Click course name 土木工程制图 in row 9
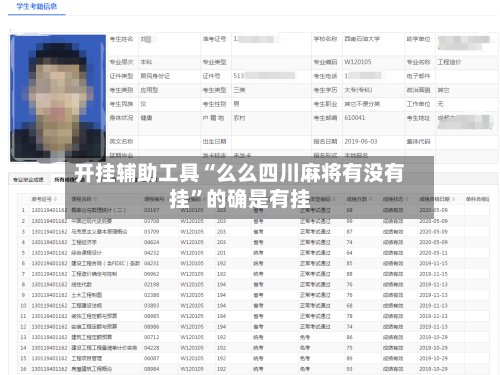 click(86, 295)
